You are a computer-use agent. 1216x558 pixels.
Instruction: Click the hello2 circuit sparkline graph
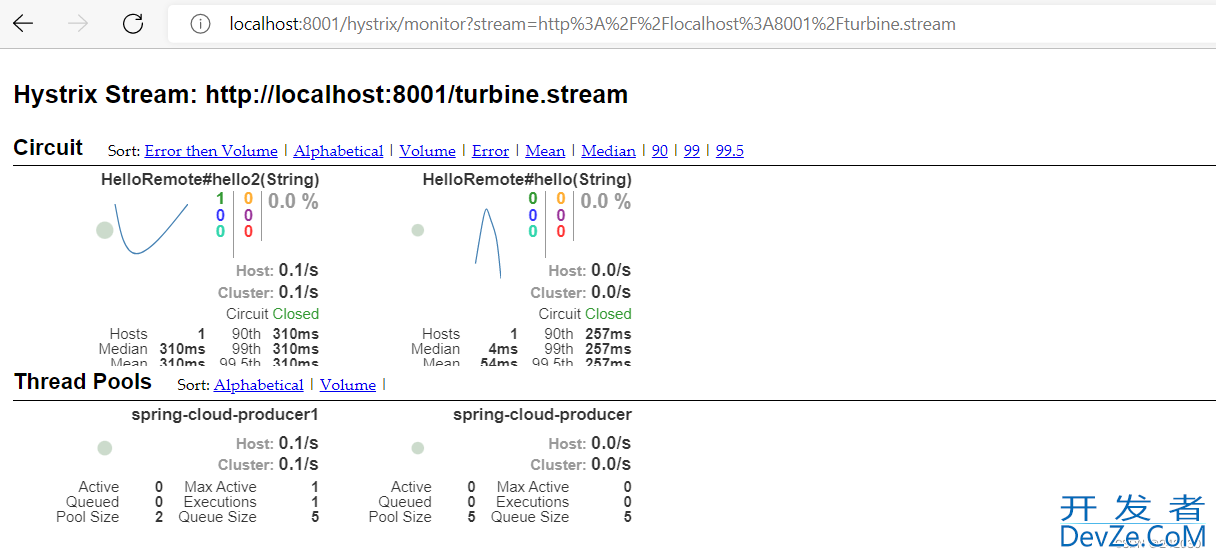(x=151, y=228)
